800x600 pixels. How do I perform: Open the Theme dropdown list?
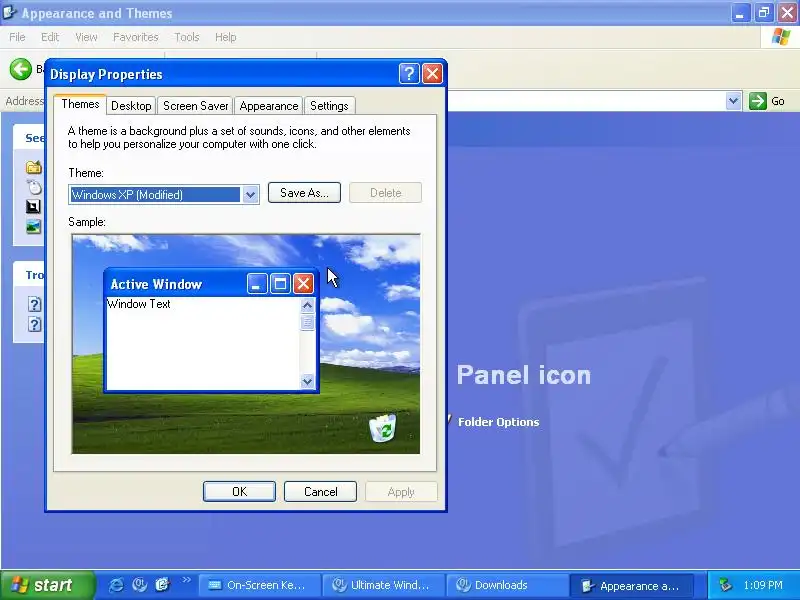pyautogui.click(x=250, y=194)
